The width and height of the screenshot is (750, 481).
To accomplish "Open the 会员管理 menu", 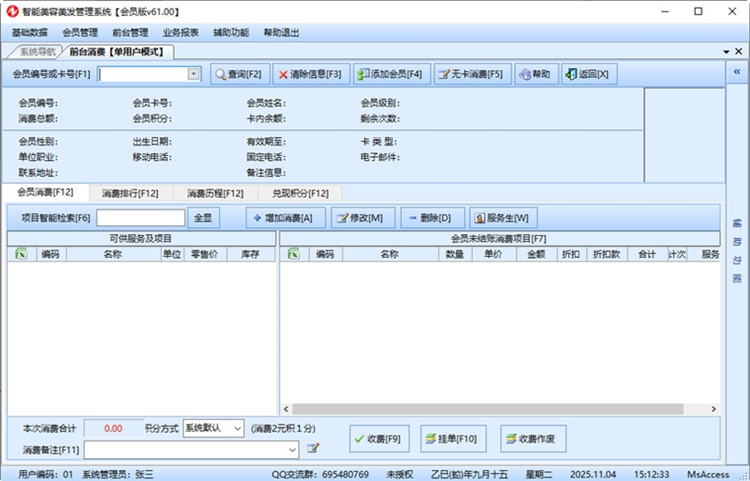I will [80, 33].
